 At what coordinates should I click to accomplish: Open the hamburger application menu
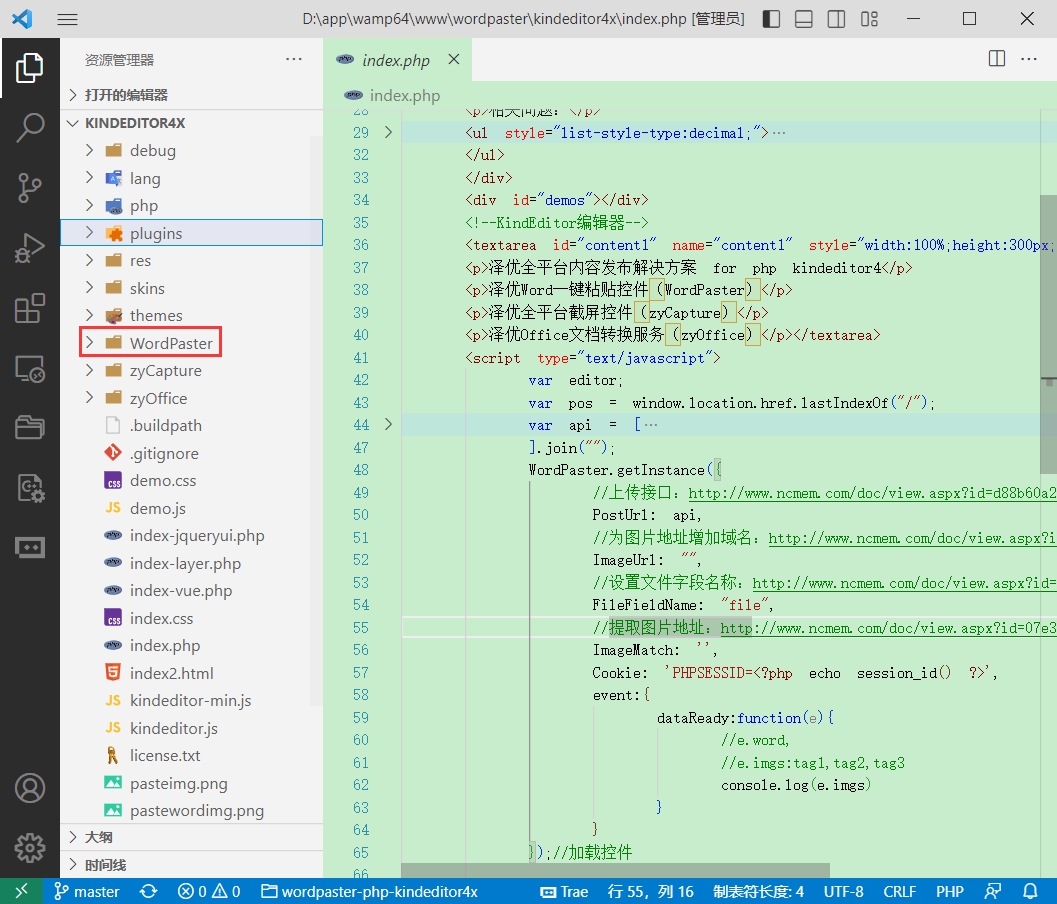67,19
